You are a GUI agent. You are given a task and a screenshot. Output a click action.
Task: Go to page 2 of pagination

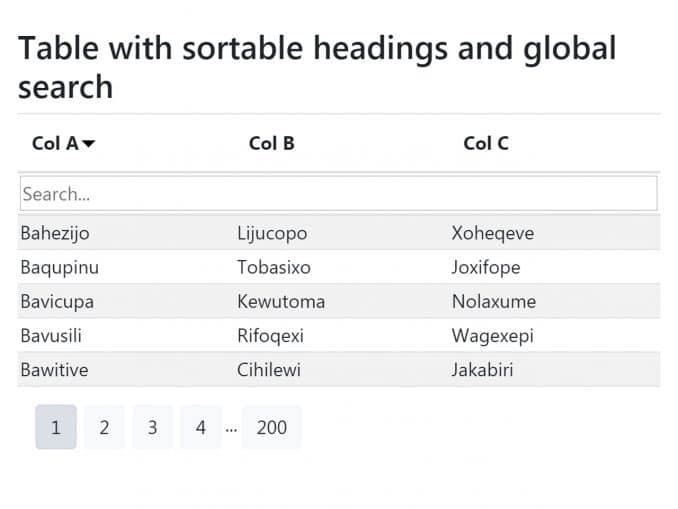104,427
